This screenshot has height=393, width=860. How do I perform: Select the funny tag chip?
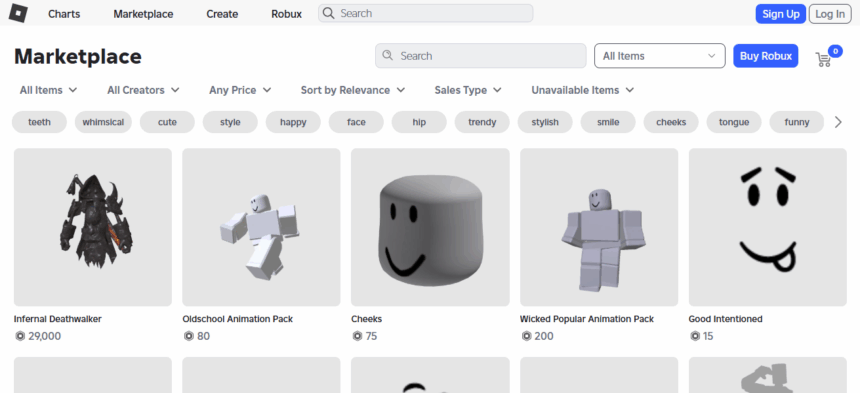tap(797, 122)
